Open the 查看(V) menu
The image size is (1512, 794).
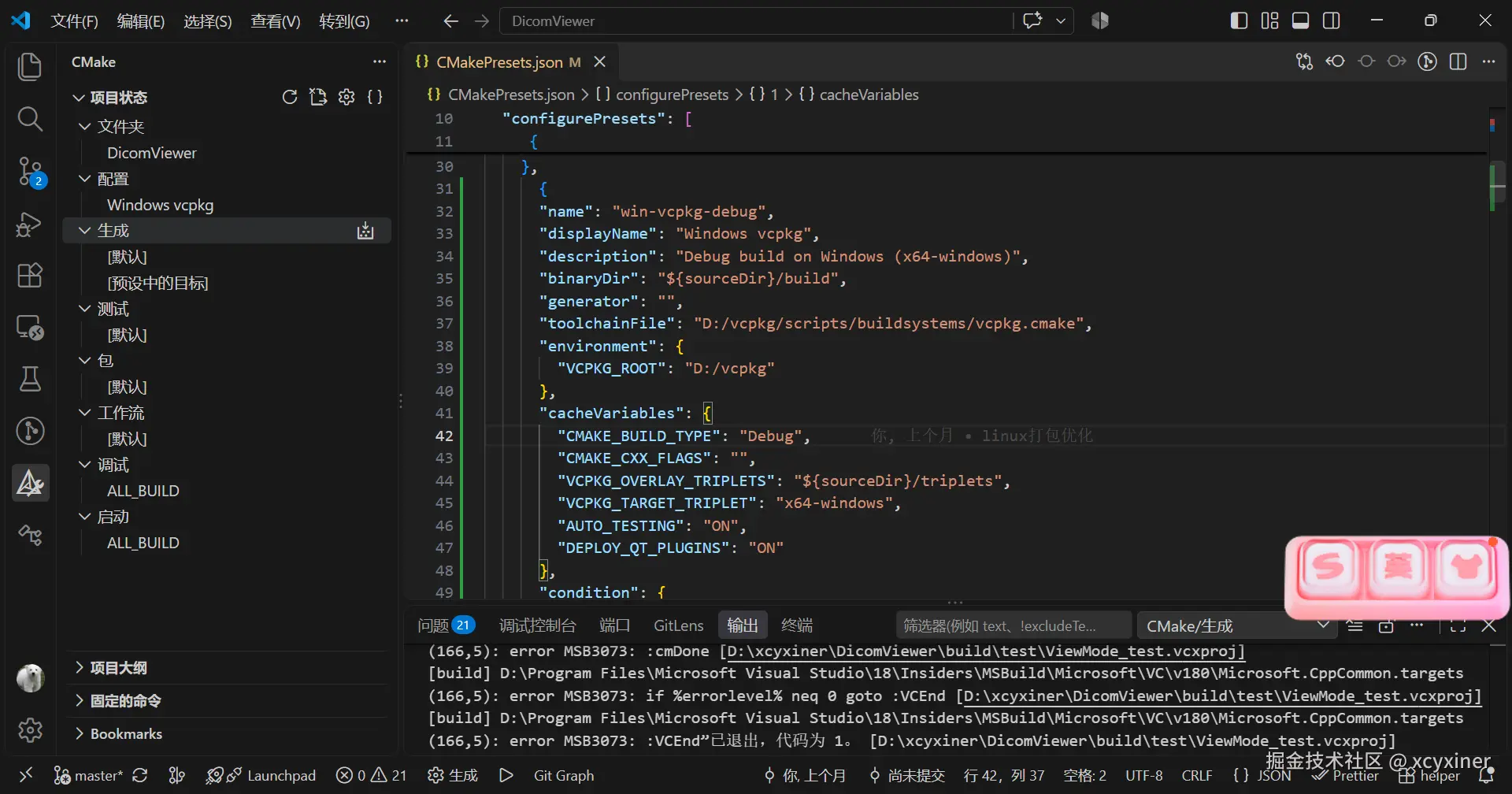[x=276, y=21]
